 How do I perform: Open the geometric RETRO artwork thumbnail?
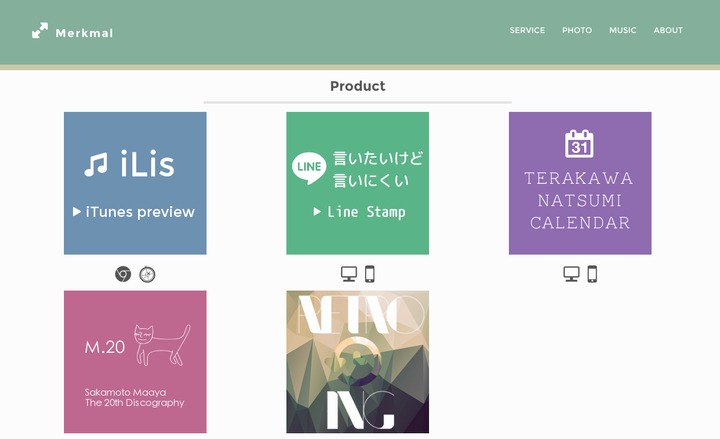click(x=357, y=362)
